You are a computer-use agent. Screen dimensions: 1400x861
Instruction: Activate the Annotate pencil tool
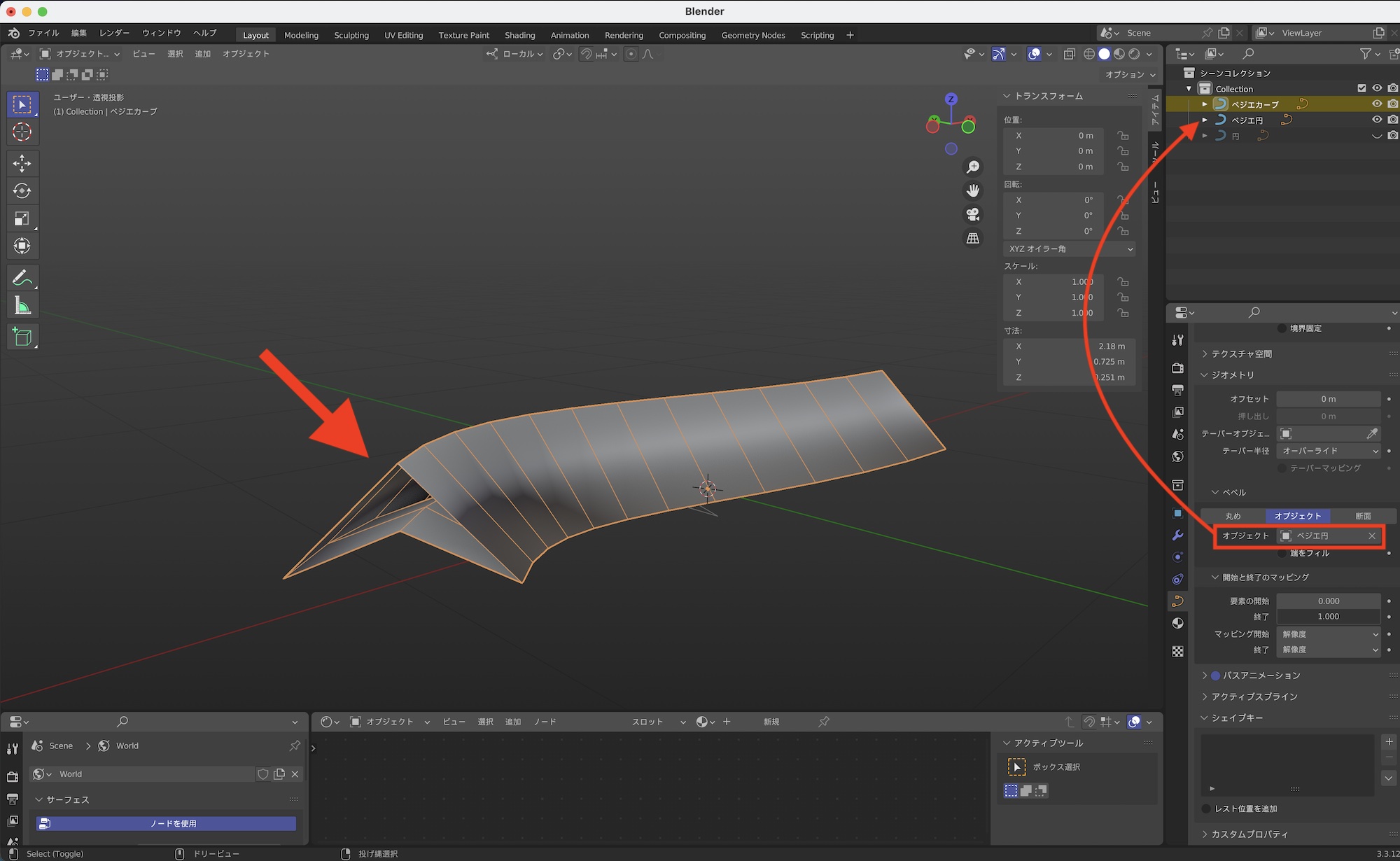click(22, 278)
